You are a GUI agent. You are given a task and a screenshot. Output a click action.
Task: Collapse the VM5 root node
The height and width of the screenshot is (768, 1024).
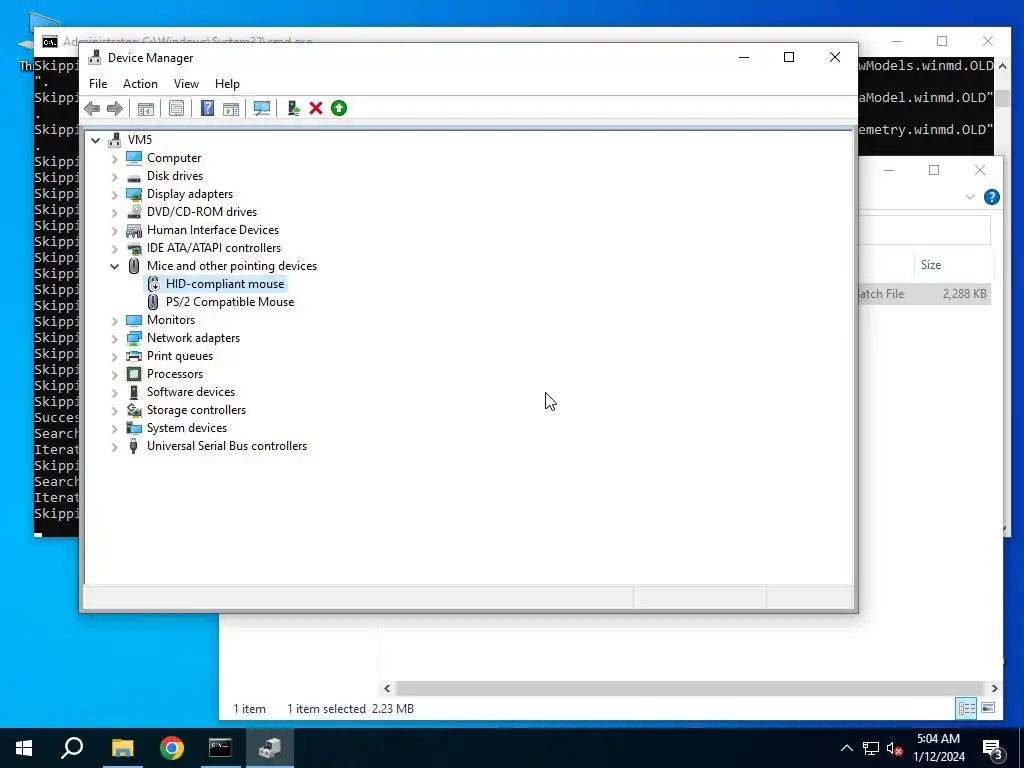click(95, 140)
